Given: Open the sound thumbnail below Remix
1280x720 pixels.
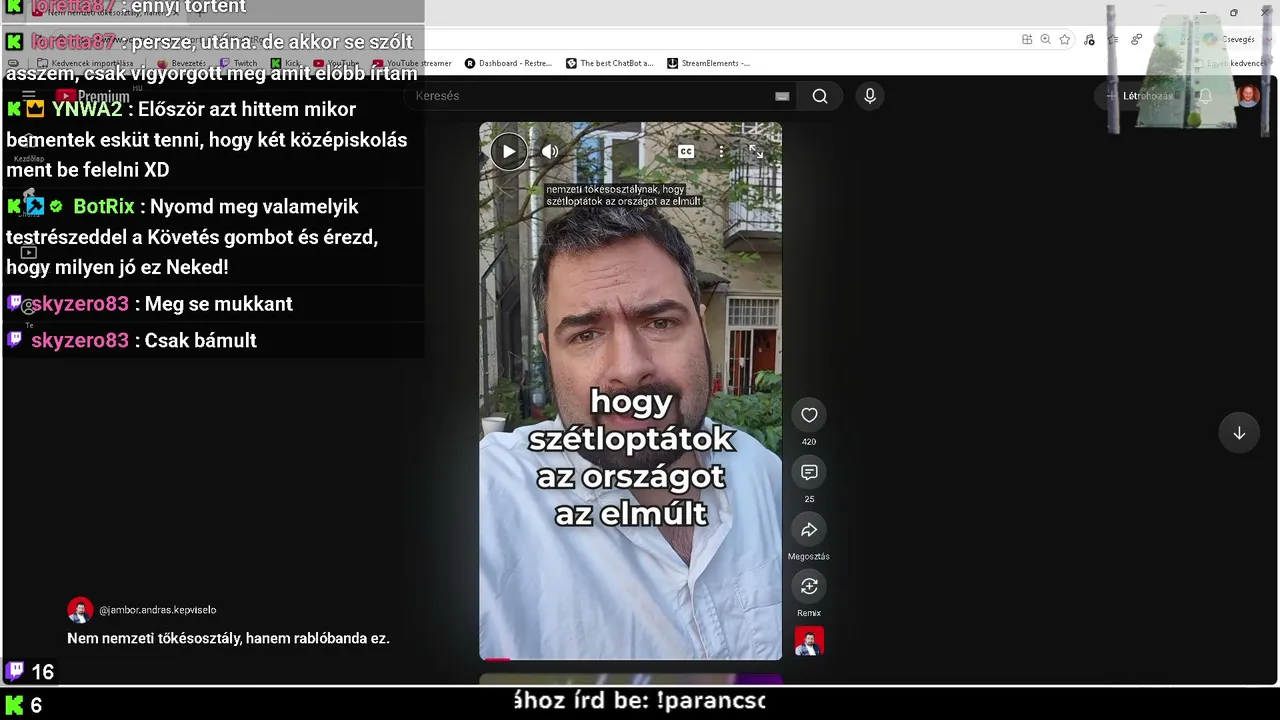Looking at the screenshot, I should [x=809, y=641].
